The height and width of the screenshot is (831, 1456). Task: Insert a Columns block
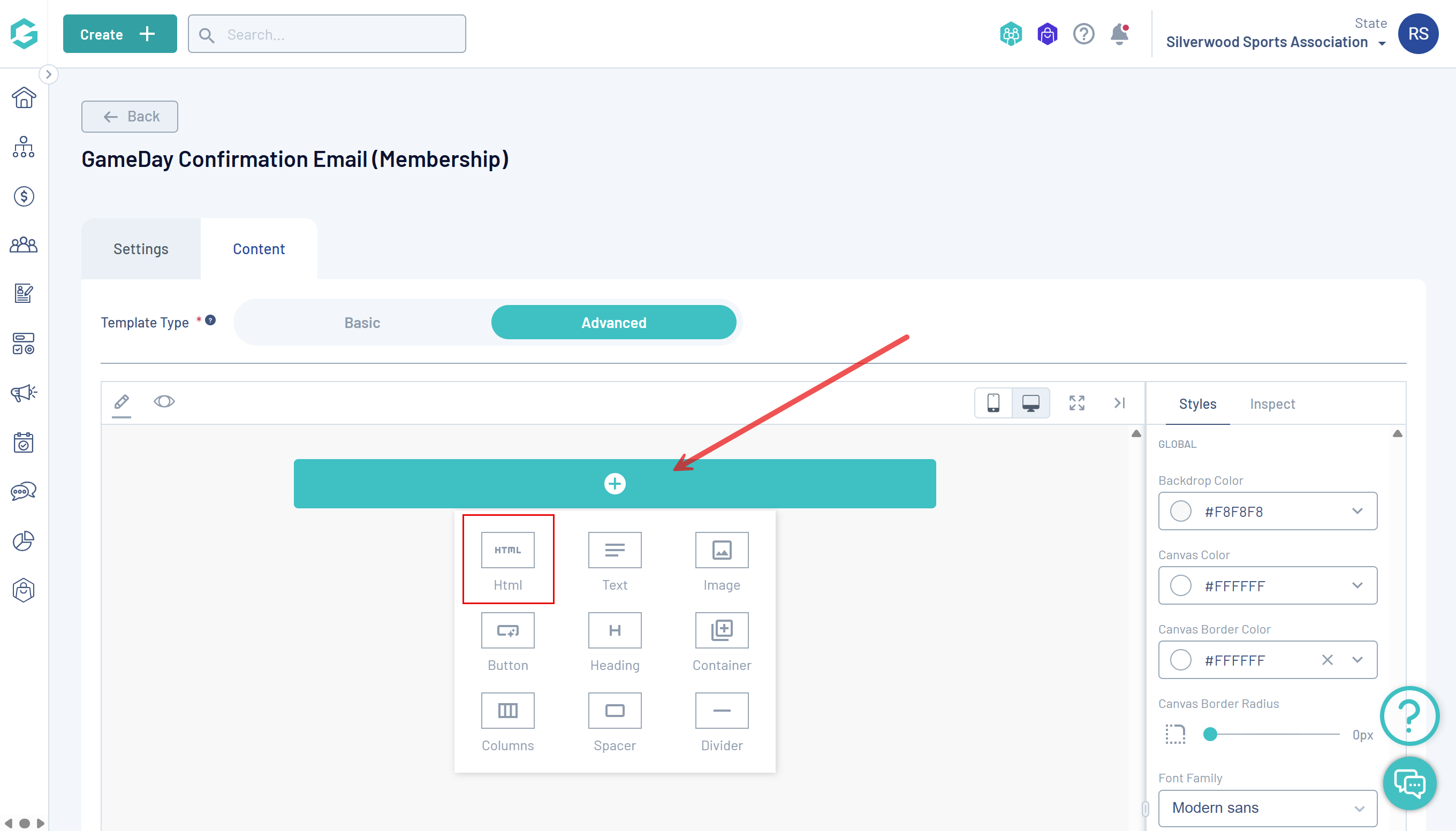coord(507,711)
